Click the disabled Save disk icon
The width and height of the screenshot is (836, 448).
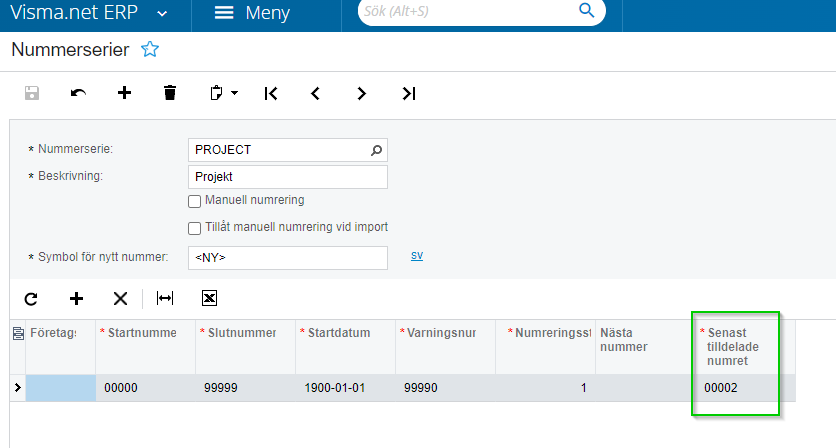coord(32,93)
